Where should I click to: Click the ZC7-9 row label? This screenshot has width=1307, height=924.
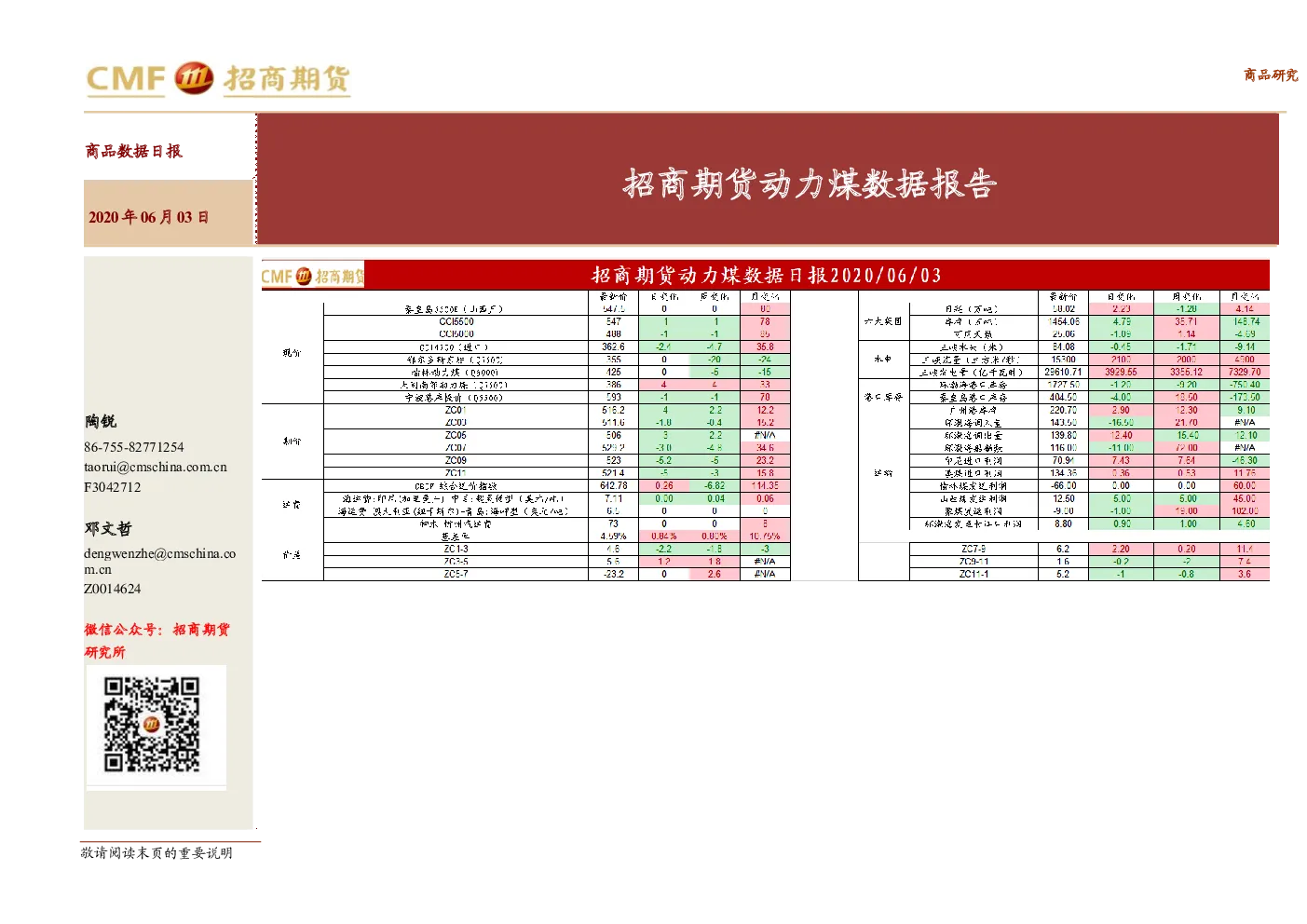coord(973,549)
